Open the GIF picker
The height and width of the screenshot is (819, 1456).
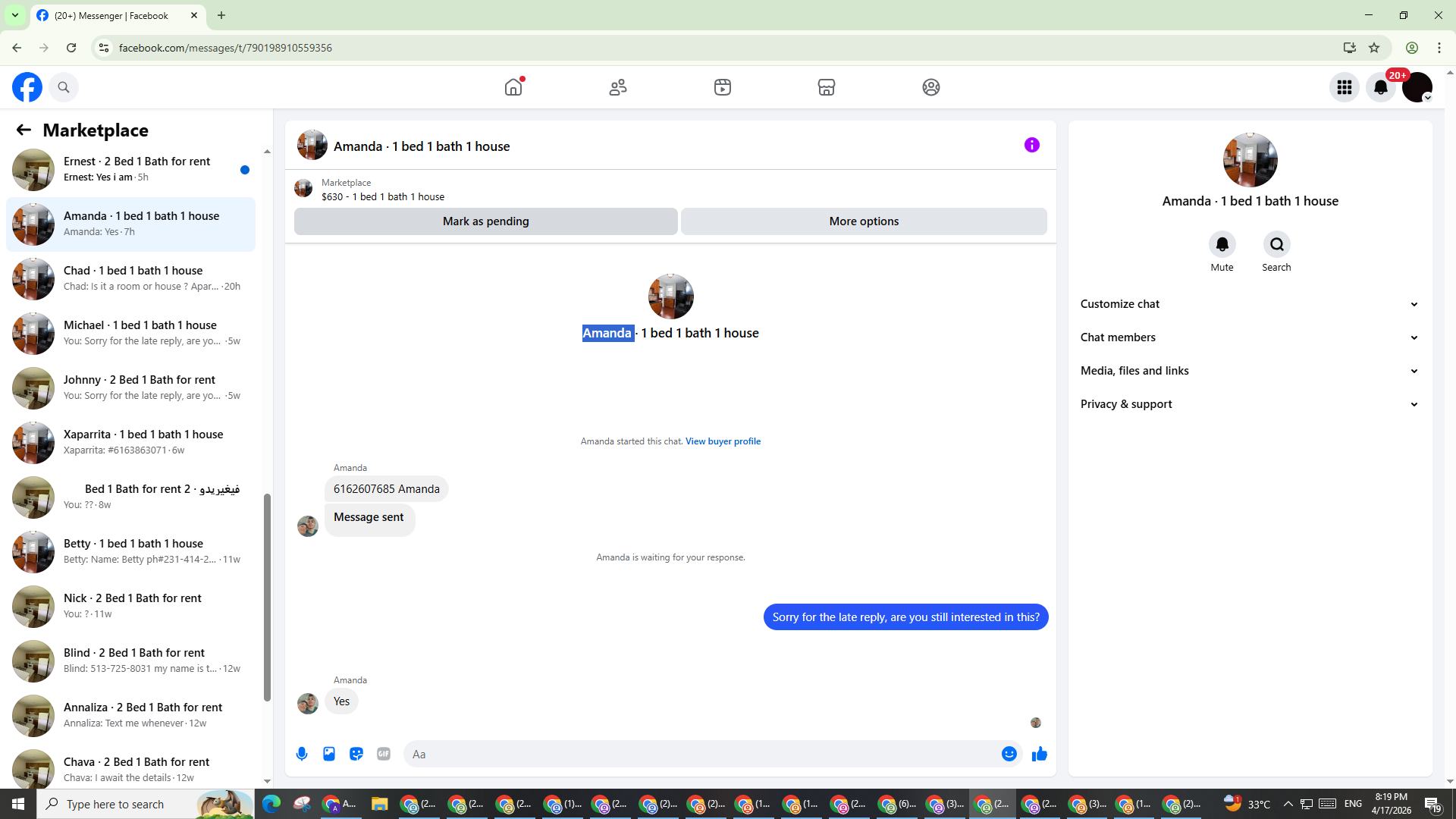[x=384, y=754]
